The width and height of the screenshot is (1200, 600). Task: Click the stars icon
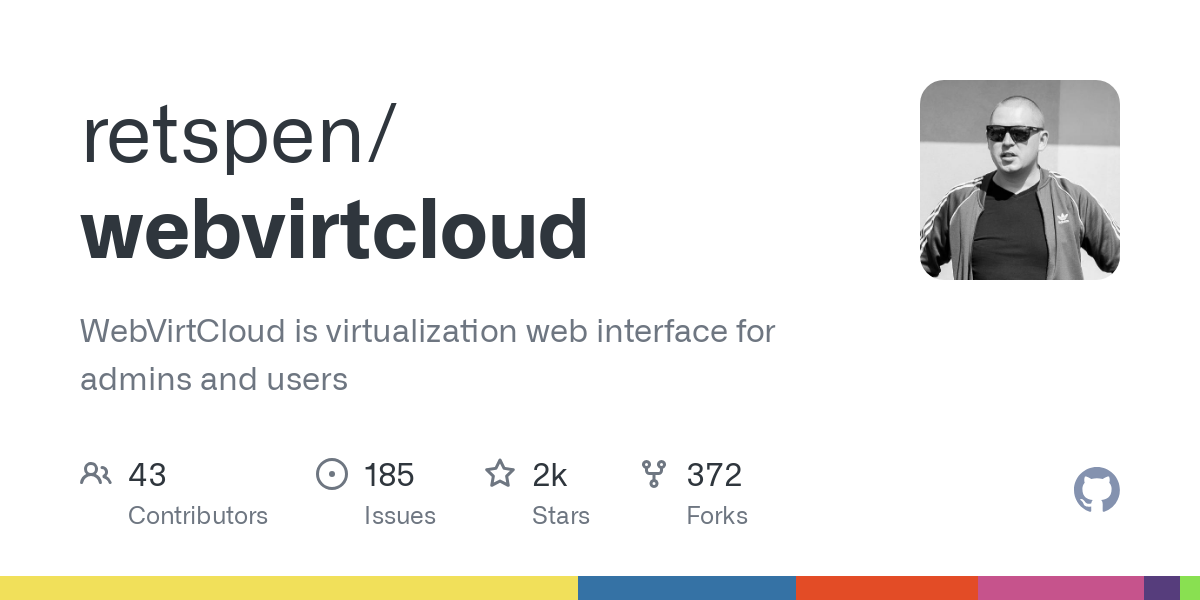(x=500, y=473)
